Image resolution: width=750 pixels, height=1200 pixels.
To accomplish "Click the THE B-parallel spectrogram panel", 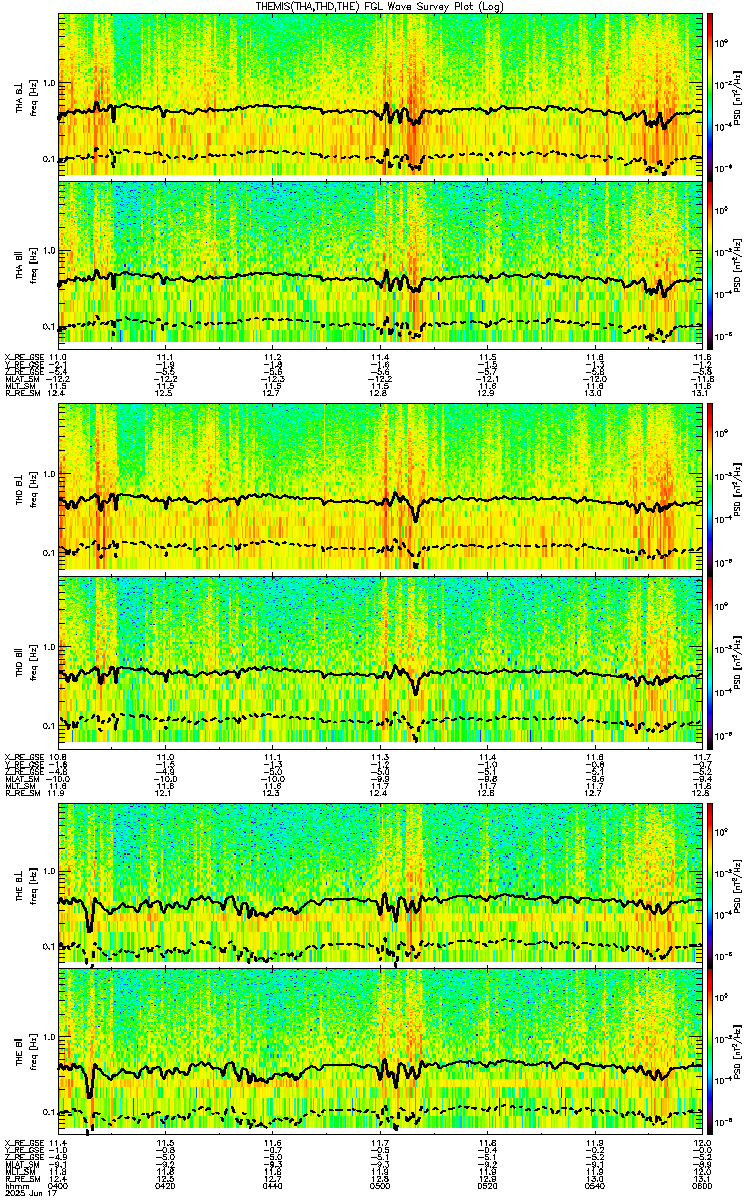I will point(379,1051).
